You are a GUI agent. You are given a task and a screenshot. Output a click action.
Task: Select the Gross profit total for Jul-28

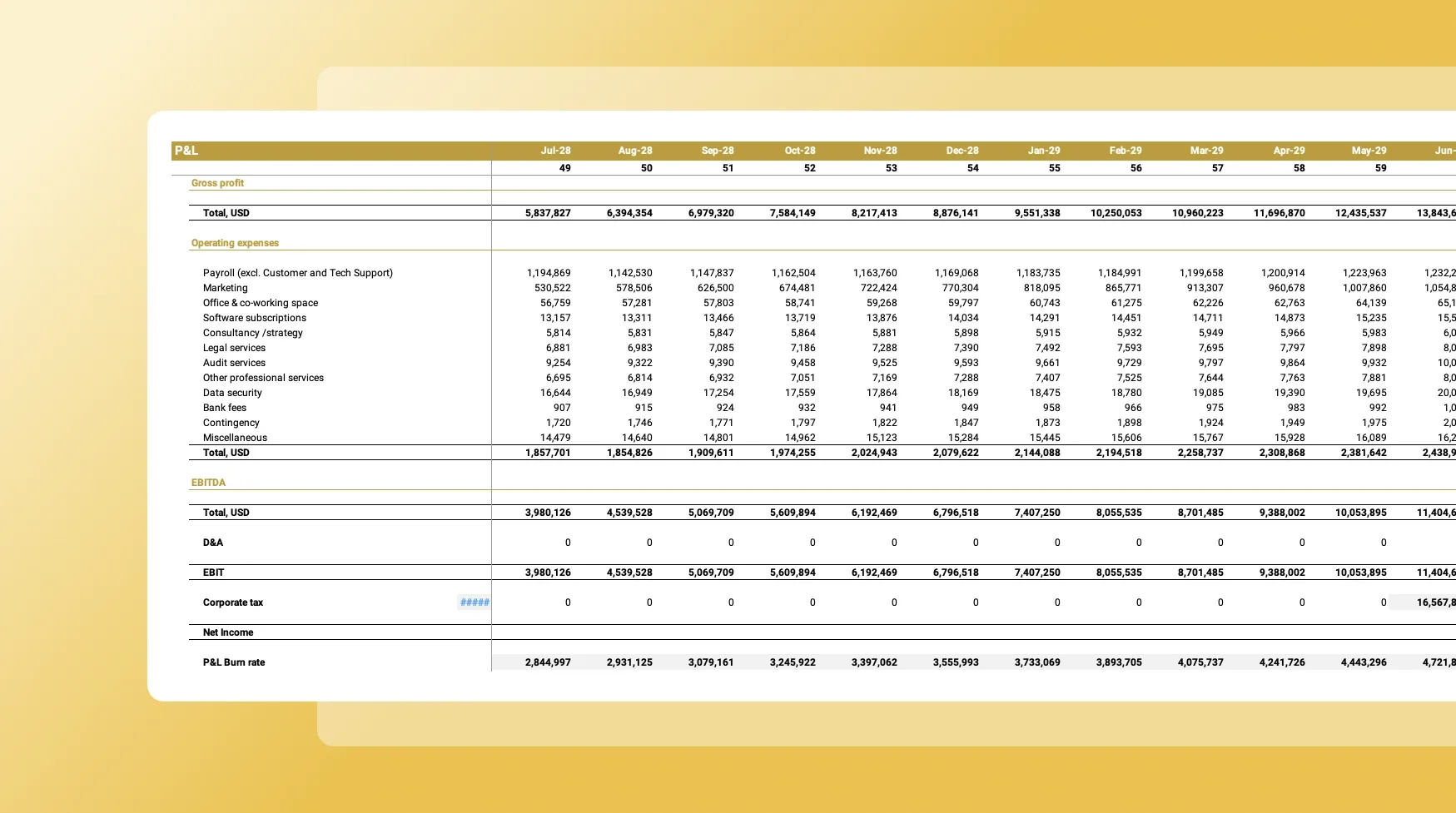(548, 213)
